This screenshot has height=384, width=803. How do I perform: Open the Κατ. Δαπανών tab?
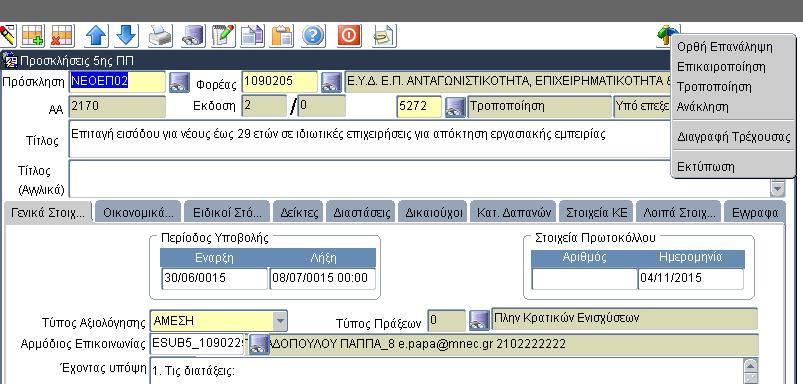(513, 212)
